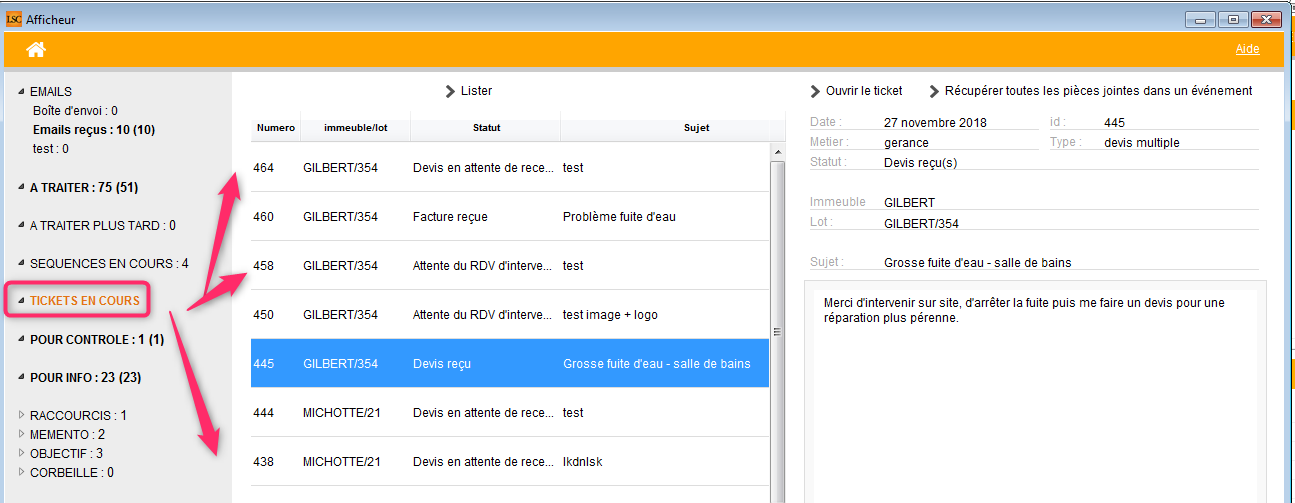Click the Lot field GILBERT/354
Image resolution: width=1295 pixels, height=503 pixels.
coord(1071,223)
